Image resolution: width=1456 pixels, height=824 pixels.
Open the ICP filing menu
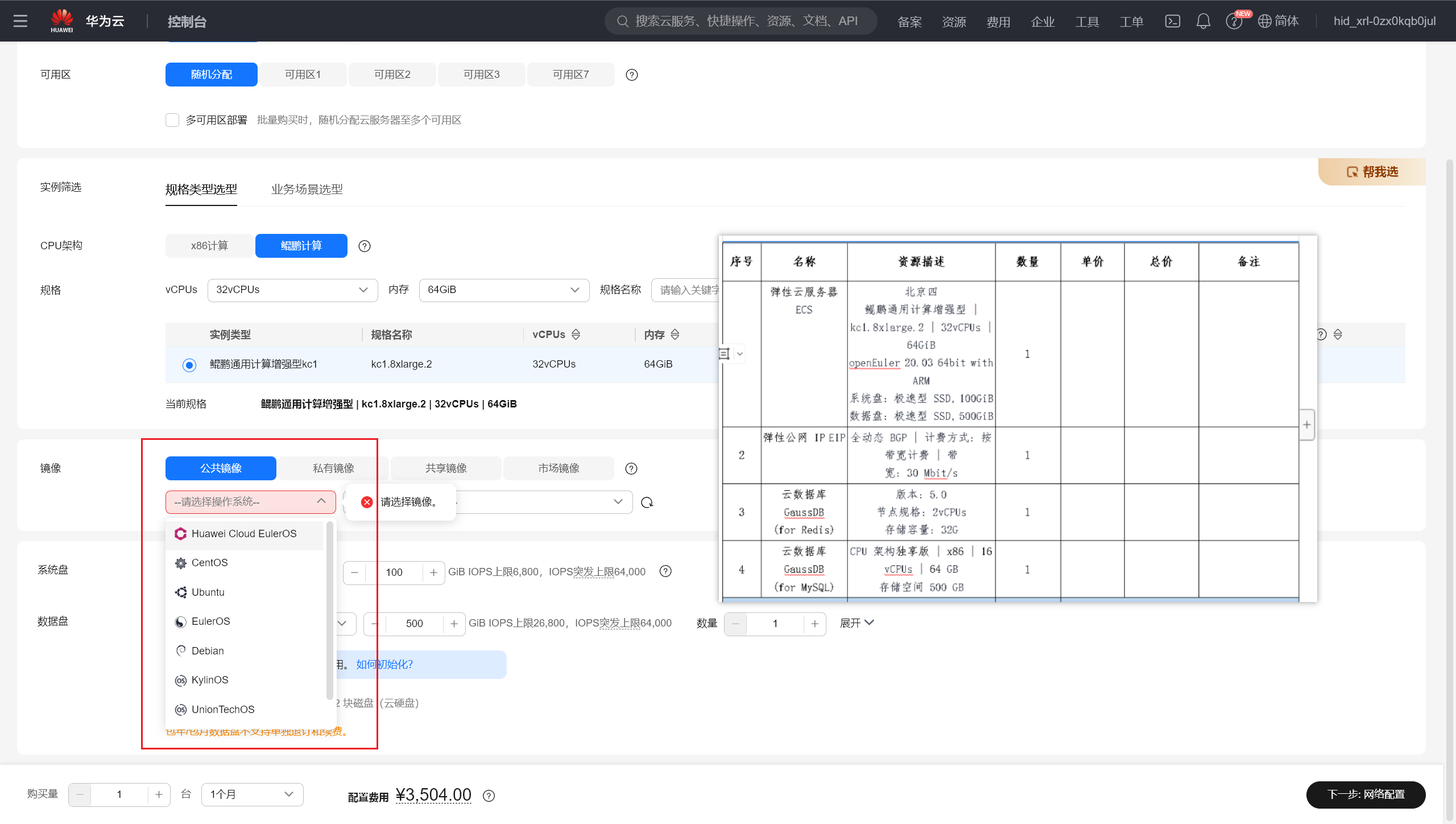(x=909, y=22)
